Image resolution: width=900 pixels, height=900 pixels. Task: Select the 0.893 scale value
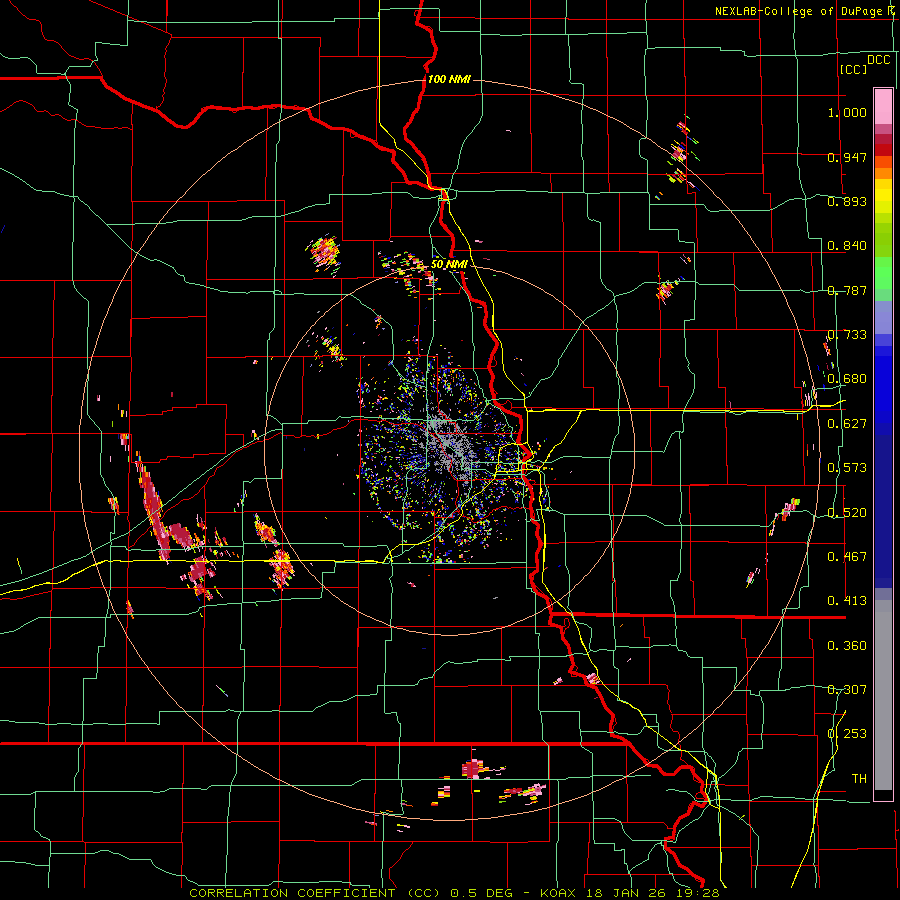(x=847, y=201)
